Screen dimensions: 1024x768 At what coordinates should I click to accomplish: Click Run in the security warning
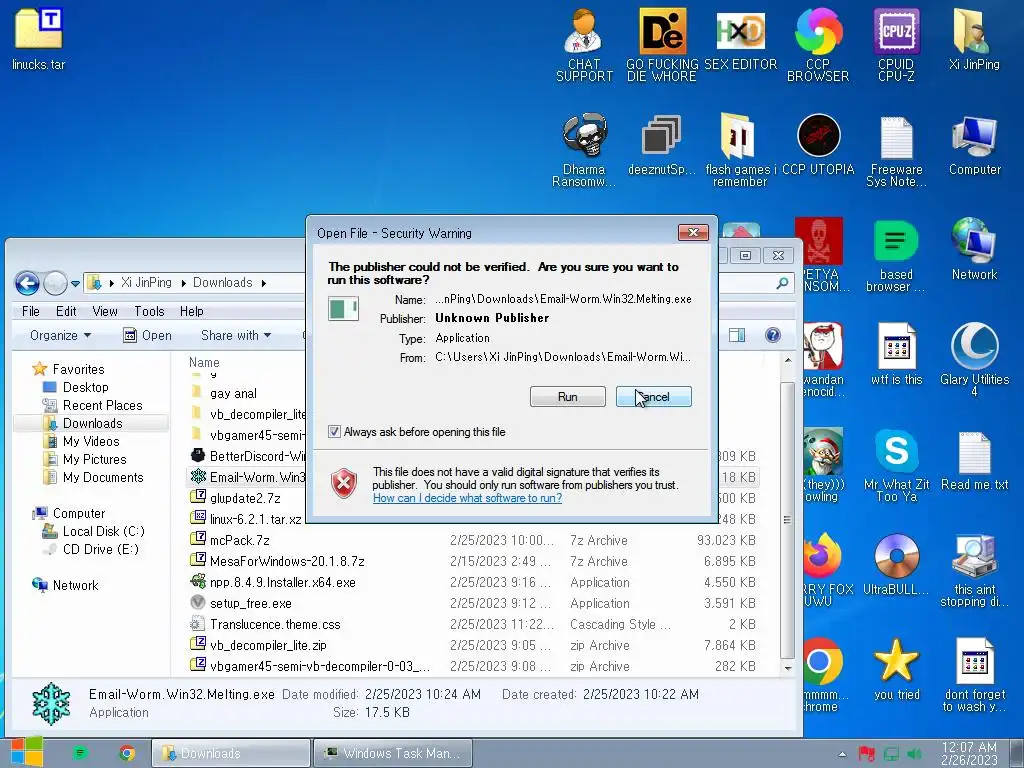coord(568,396)
